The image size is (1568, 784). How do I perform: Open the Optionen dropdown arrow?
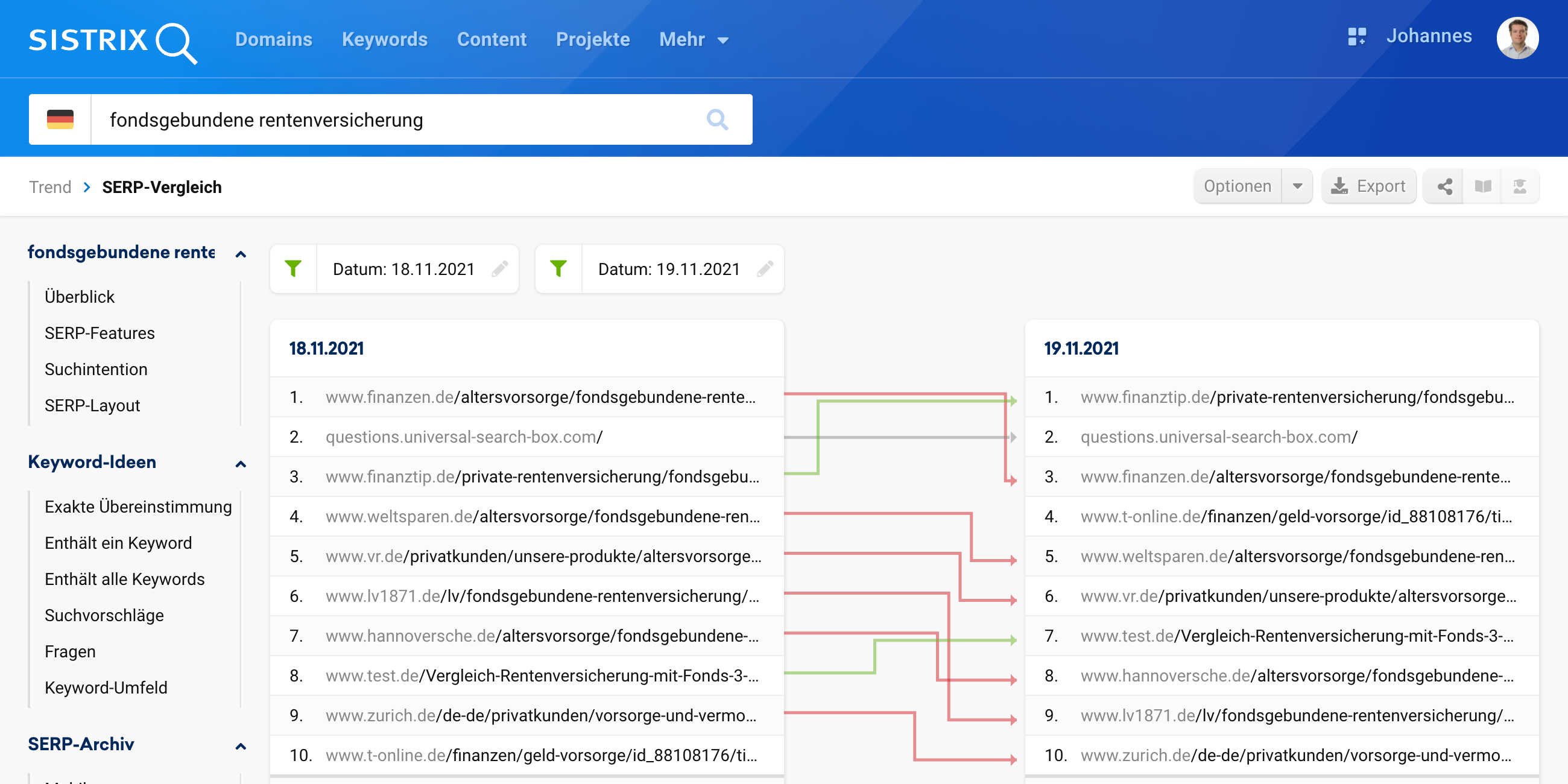coord(1297,186)
